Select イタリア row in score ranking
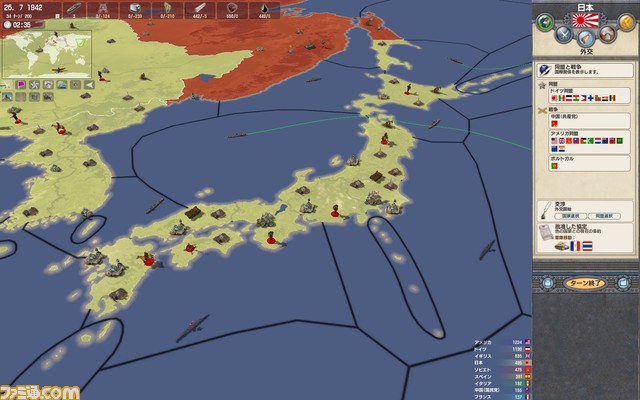Image resolution: width=640 pixels, height=400 pixels. pos(502,383)
